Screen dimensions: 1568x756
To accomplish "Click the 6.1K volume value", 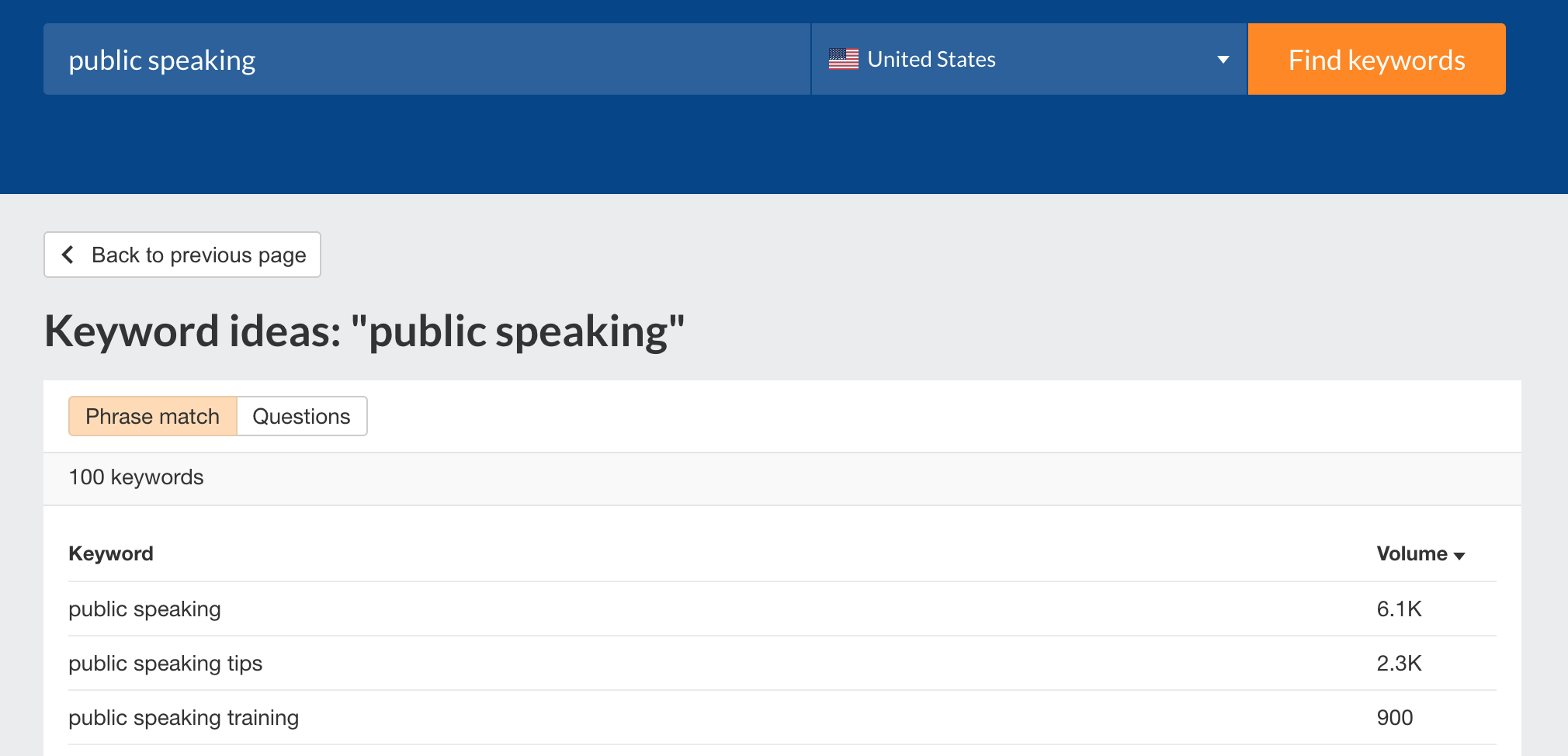I will [x=1399, y=609].
